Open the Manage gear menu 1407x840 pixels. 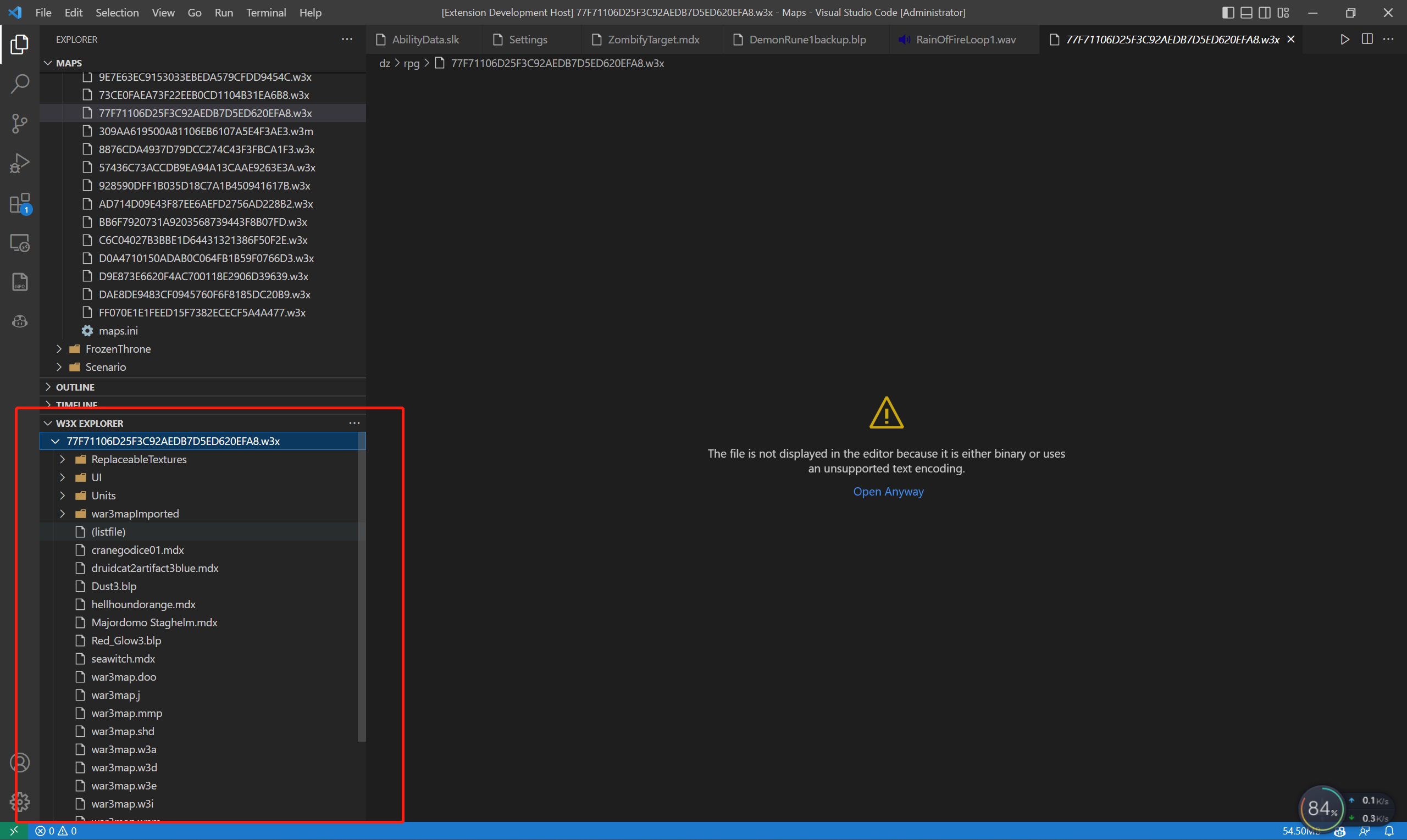pos(20,802)
